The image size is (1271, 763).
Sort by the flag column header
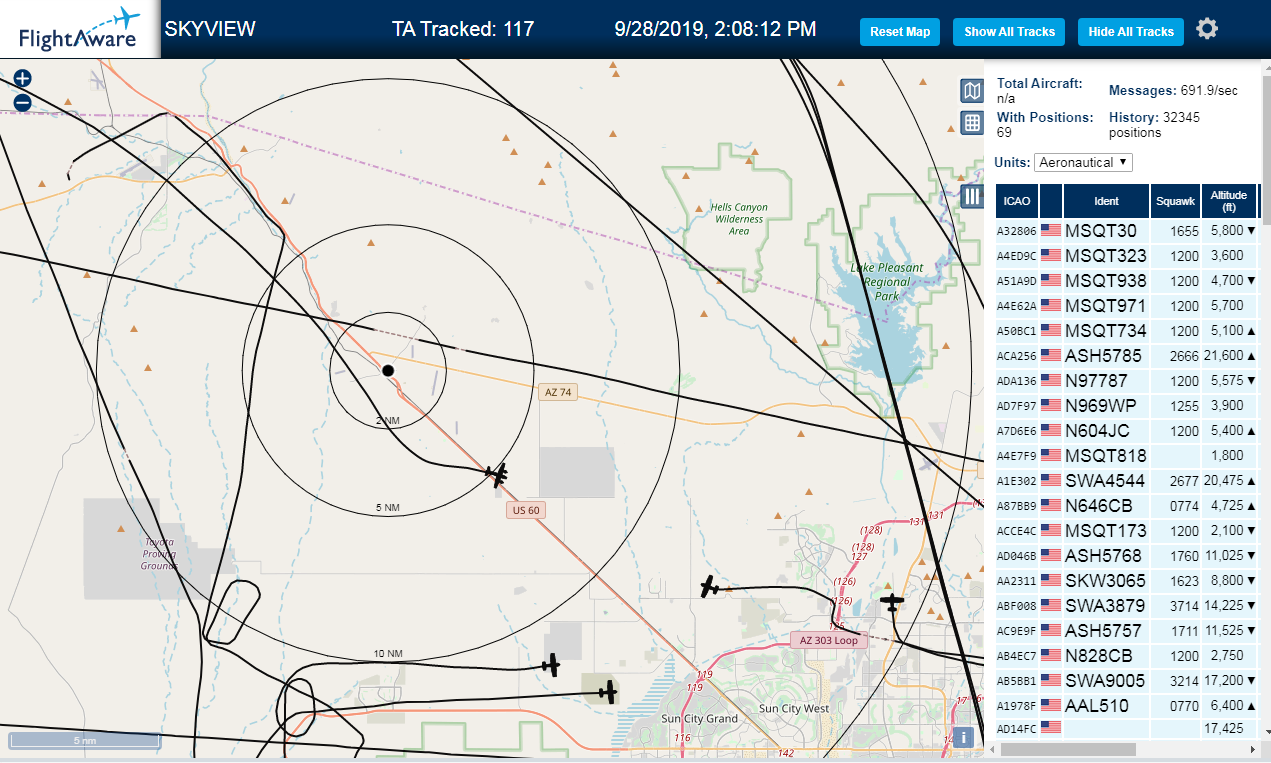[1051, 201]
